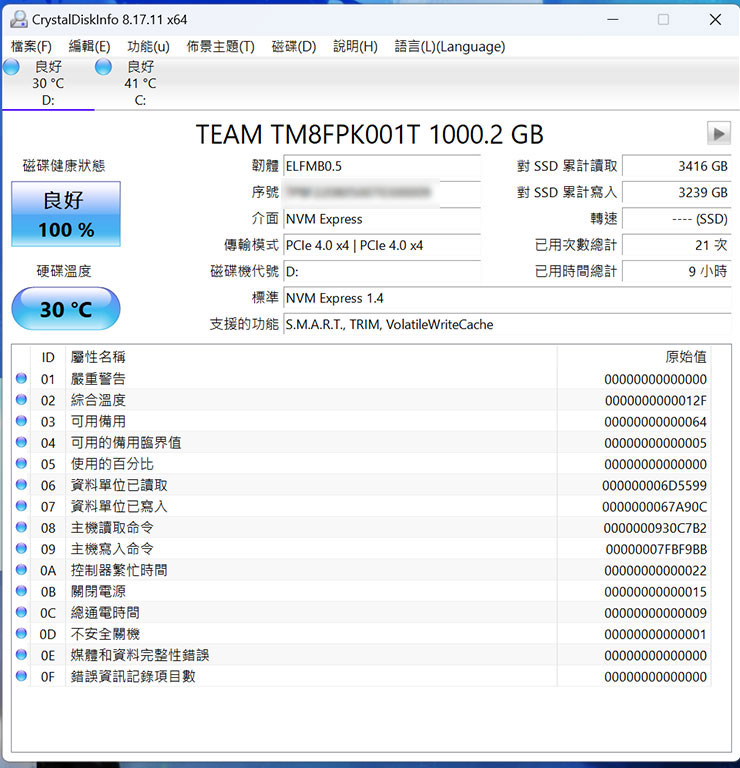Click status dot for attribute 03 可用備用
This screenshot has height=768, width=740.
click(x=21, y=421)
